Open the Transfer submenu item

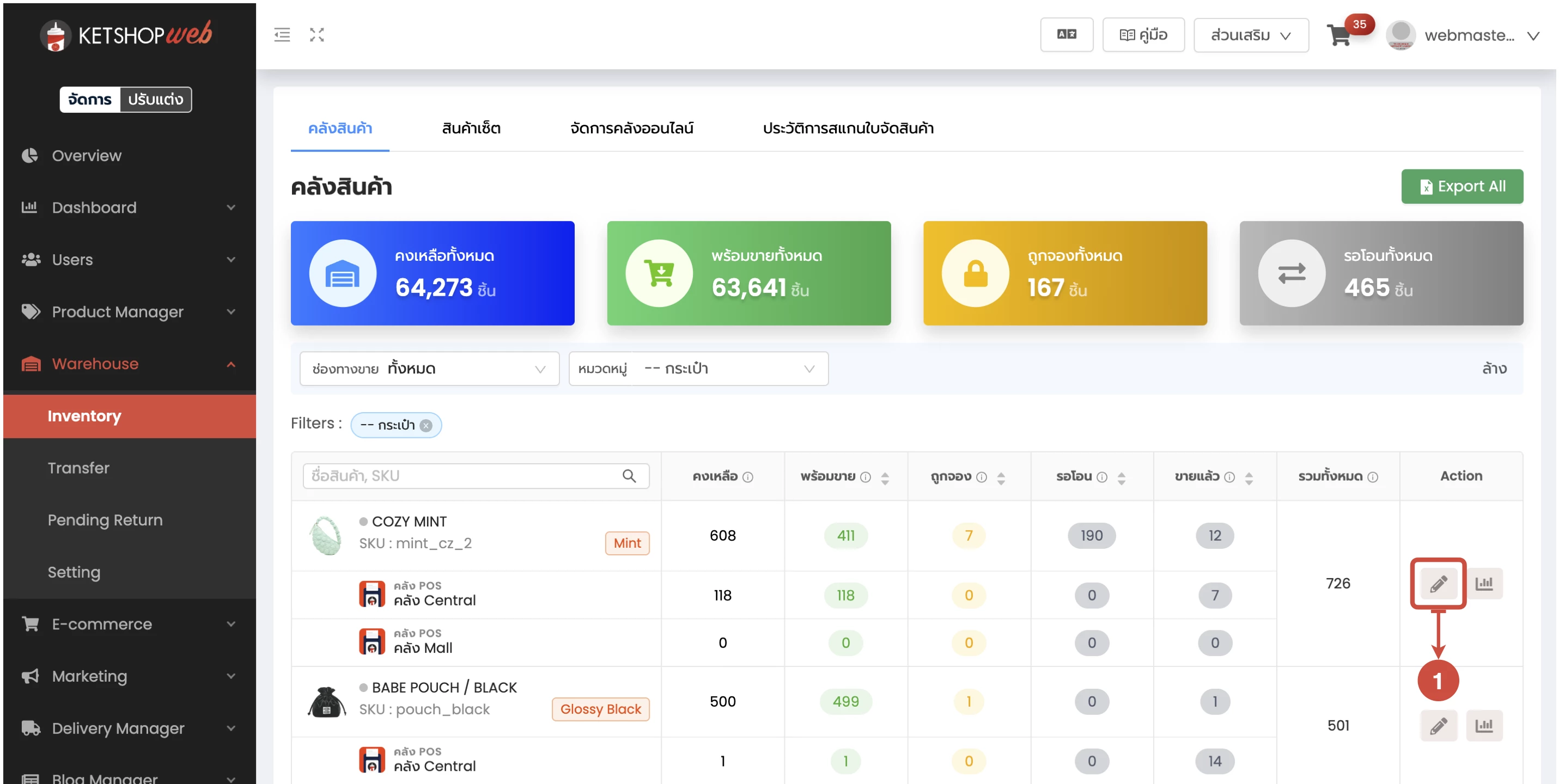point(78,468)
